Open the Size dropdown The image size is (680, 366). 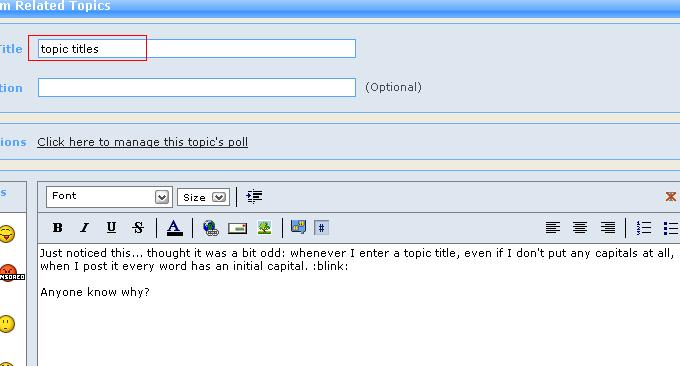click(x=203, y=197)
